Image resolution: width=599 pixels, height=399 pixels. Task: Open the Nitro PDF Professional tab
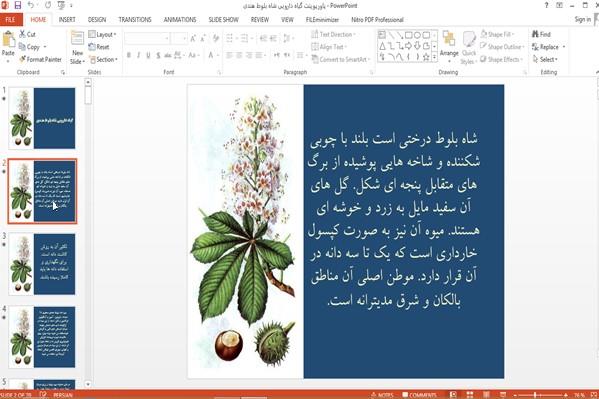pyautogui.click(x=377, y=19)
